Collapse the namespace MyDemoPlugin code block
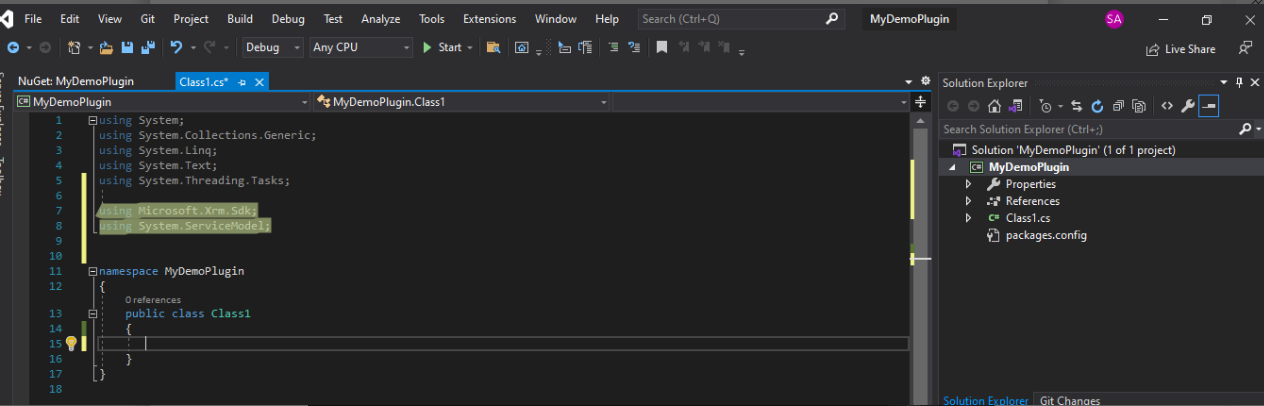This screenshot has width=1264, height=406. 93,271
